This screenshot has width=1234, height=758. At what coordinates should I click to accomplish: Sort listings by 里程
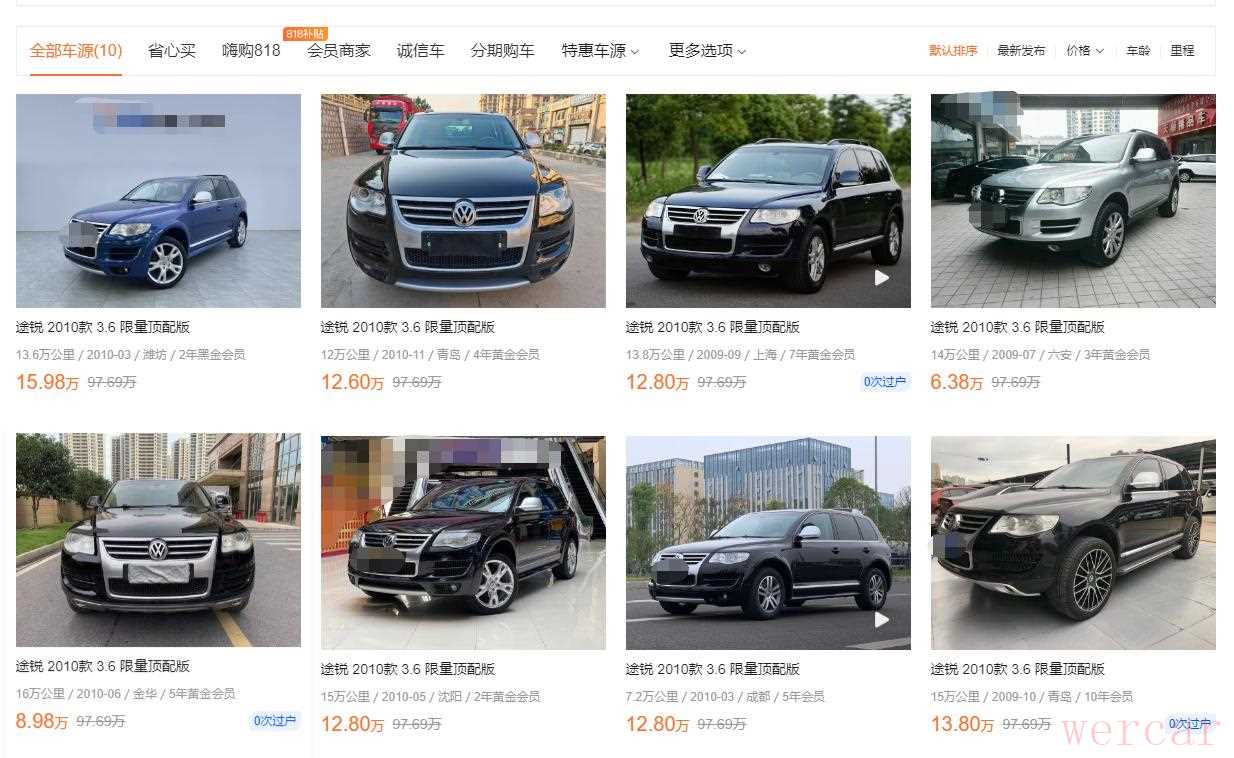pyautogui.click(x=1182, y=50)
